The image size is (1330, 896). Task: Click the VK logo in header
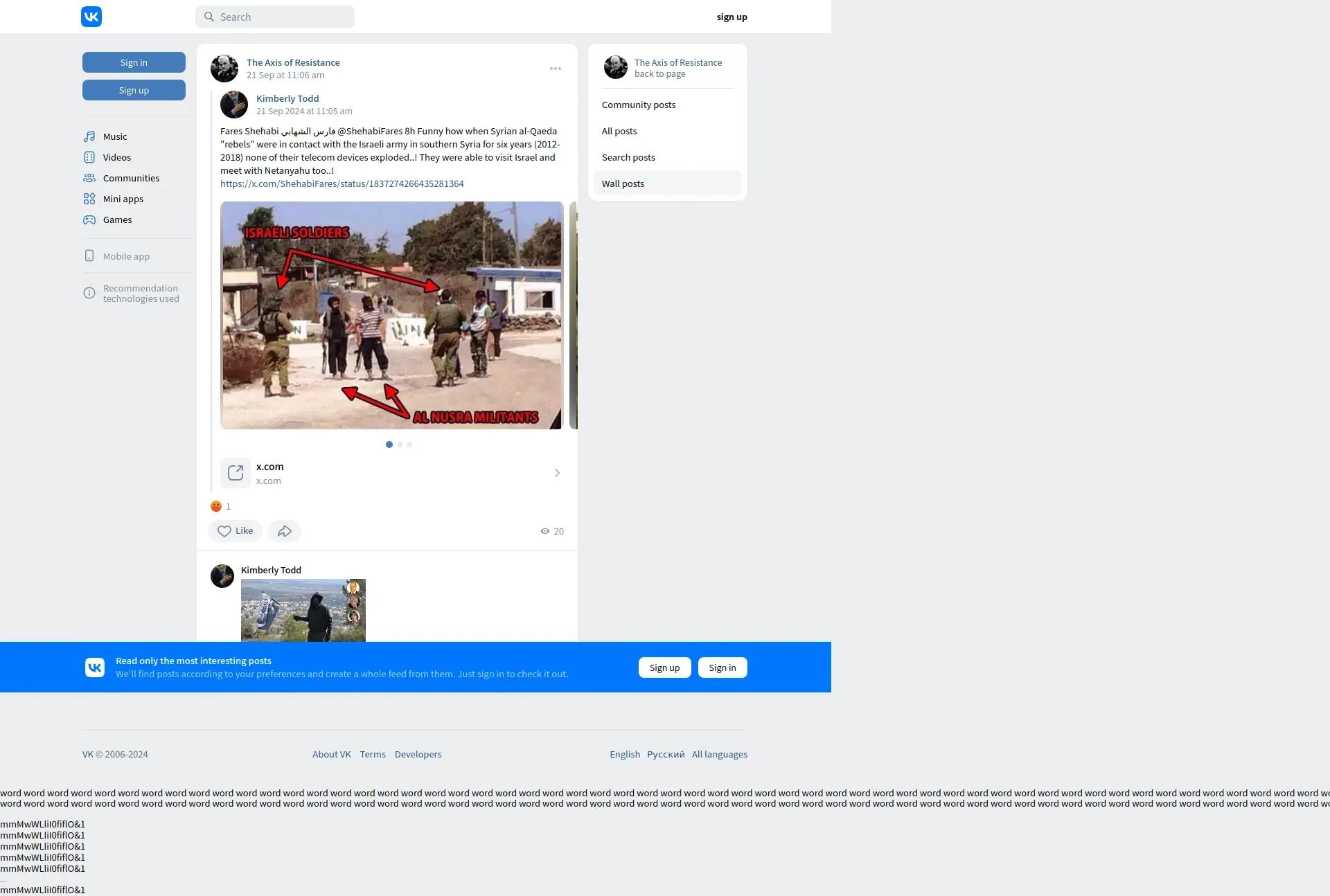pos(91,17)
